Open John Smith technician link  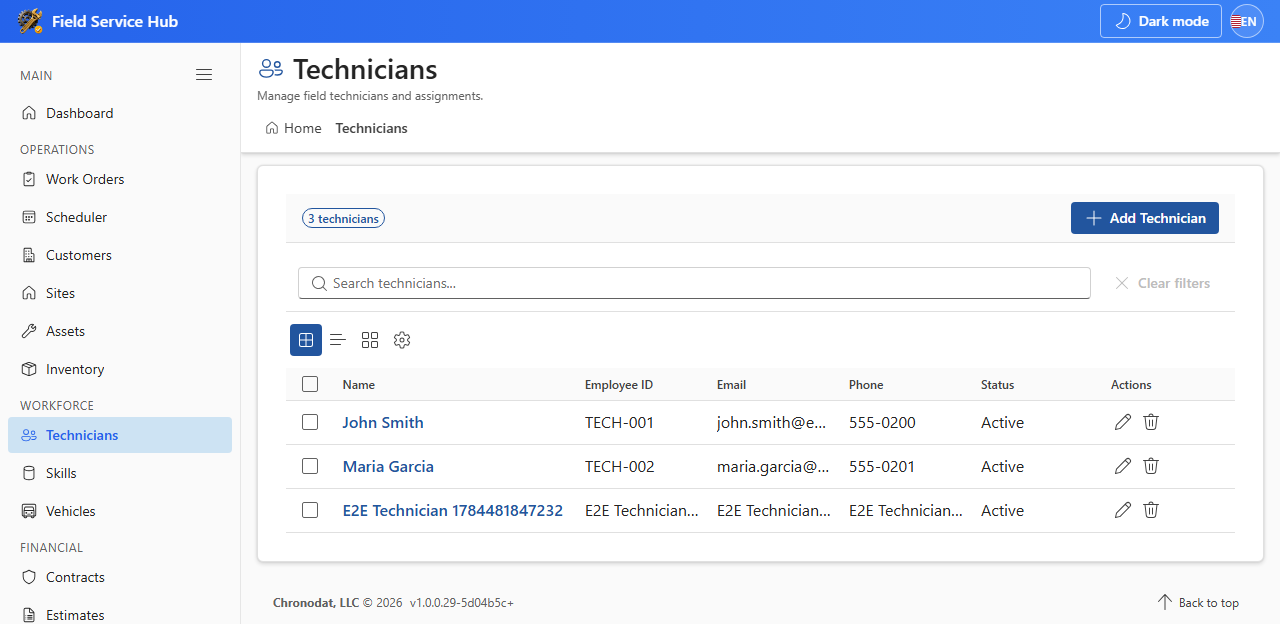pyautogui.click(x=383, y=422)
